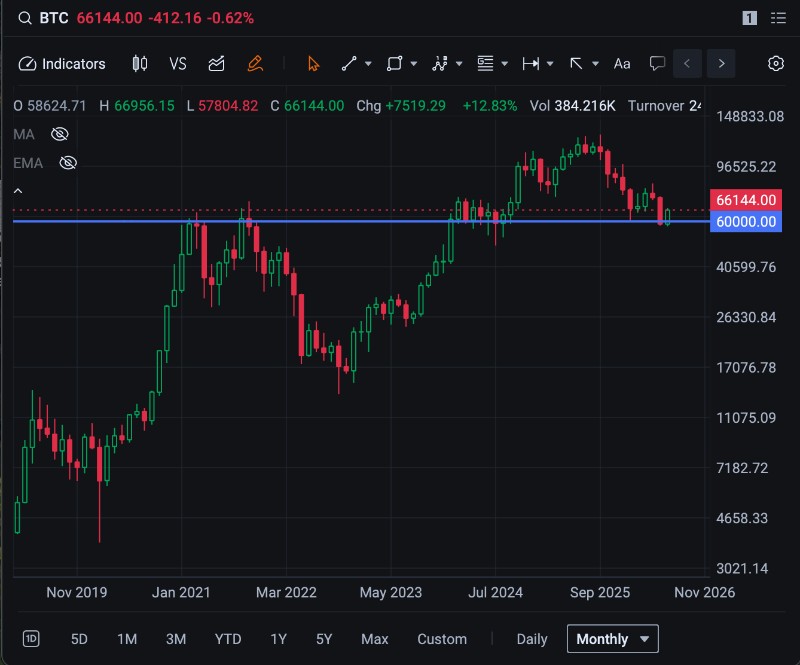Open the Monthly interval dropdown

(x=612, y=639)
